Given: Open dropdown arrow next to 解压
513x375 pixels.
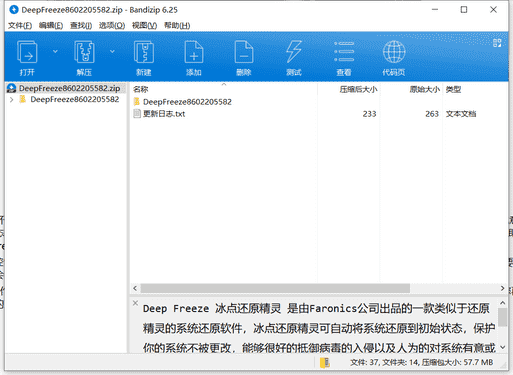Looking at the screenshot, I should pyautogui.click(x=112, y=51).
